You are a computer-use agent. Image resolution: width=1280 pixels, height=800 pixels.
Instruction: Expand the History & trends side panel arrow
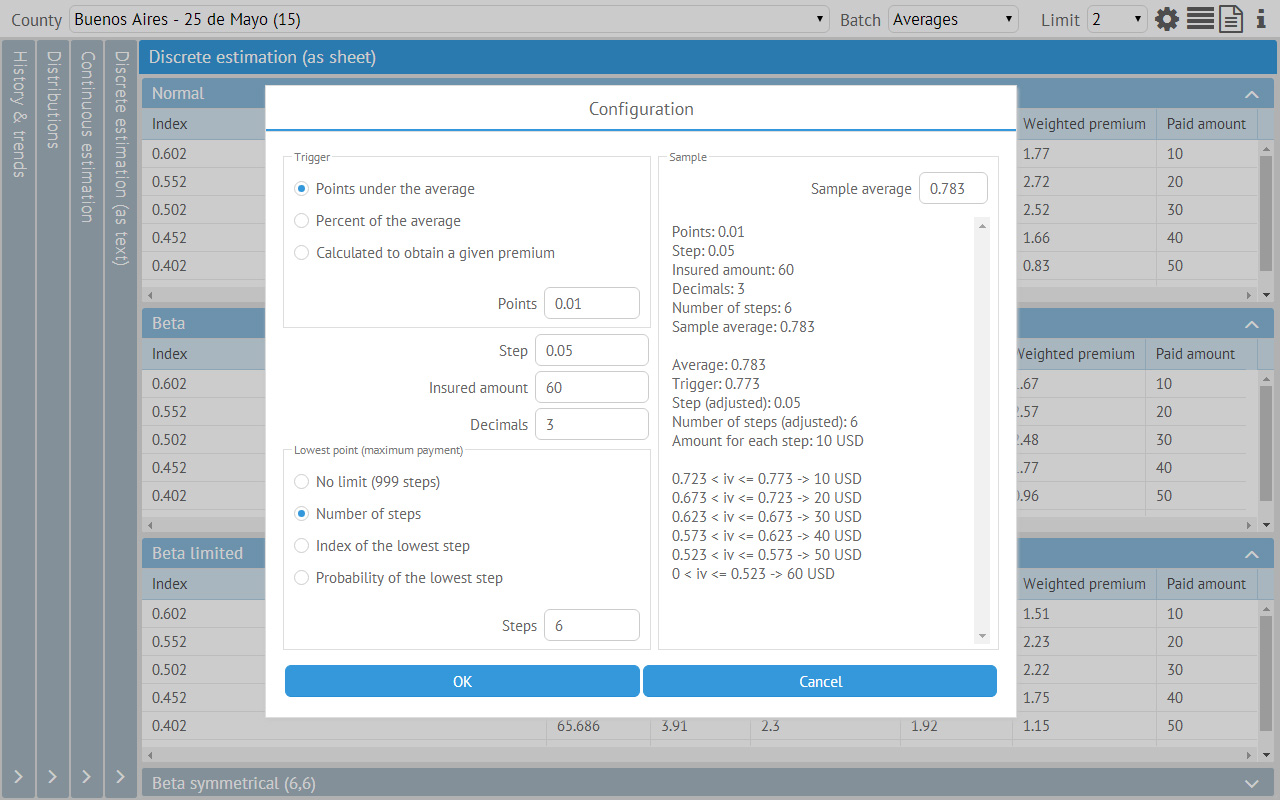click(18, 776)
